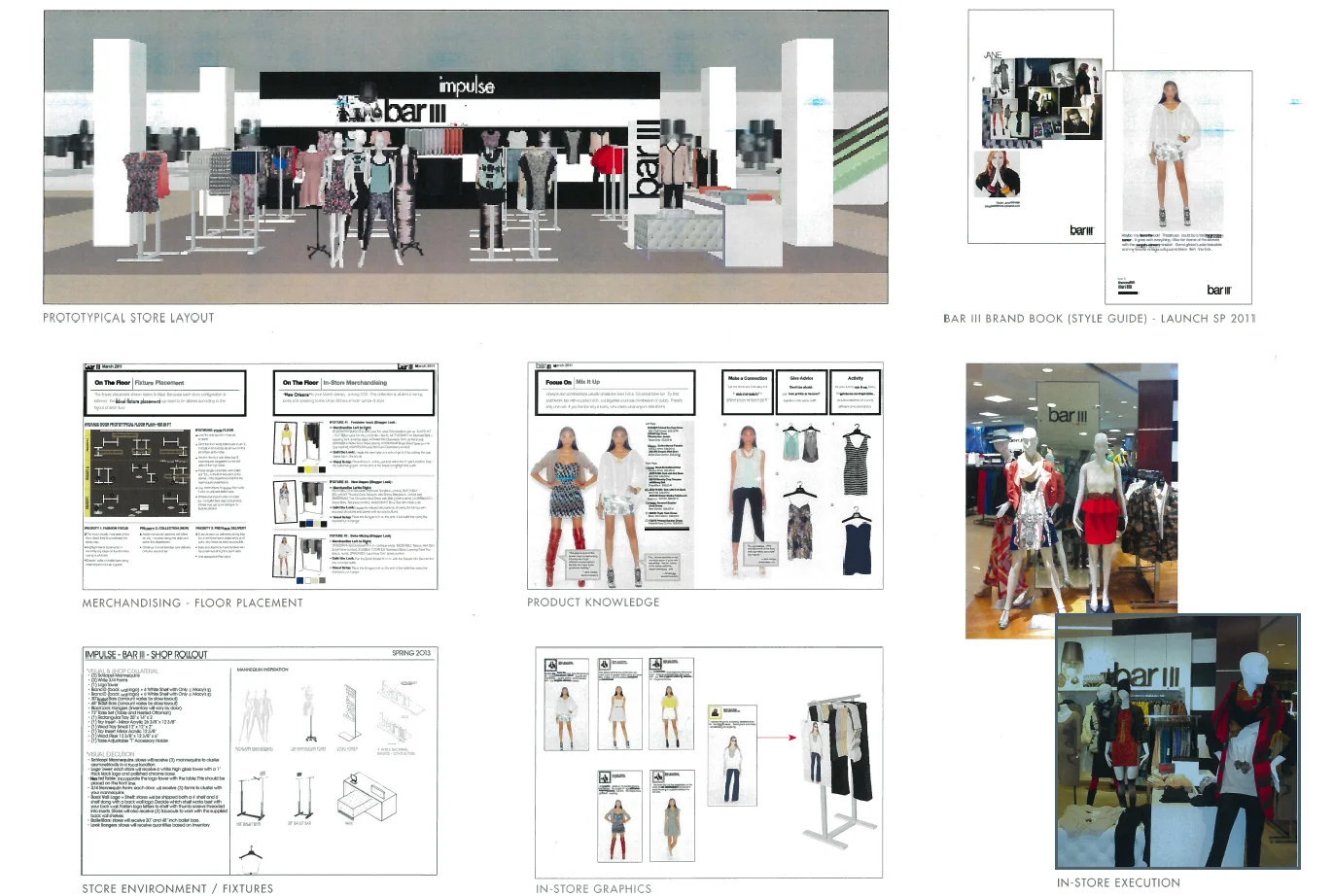Click the 'MANNEQUIN INSPIRATION' heading

(263, 671)
